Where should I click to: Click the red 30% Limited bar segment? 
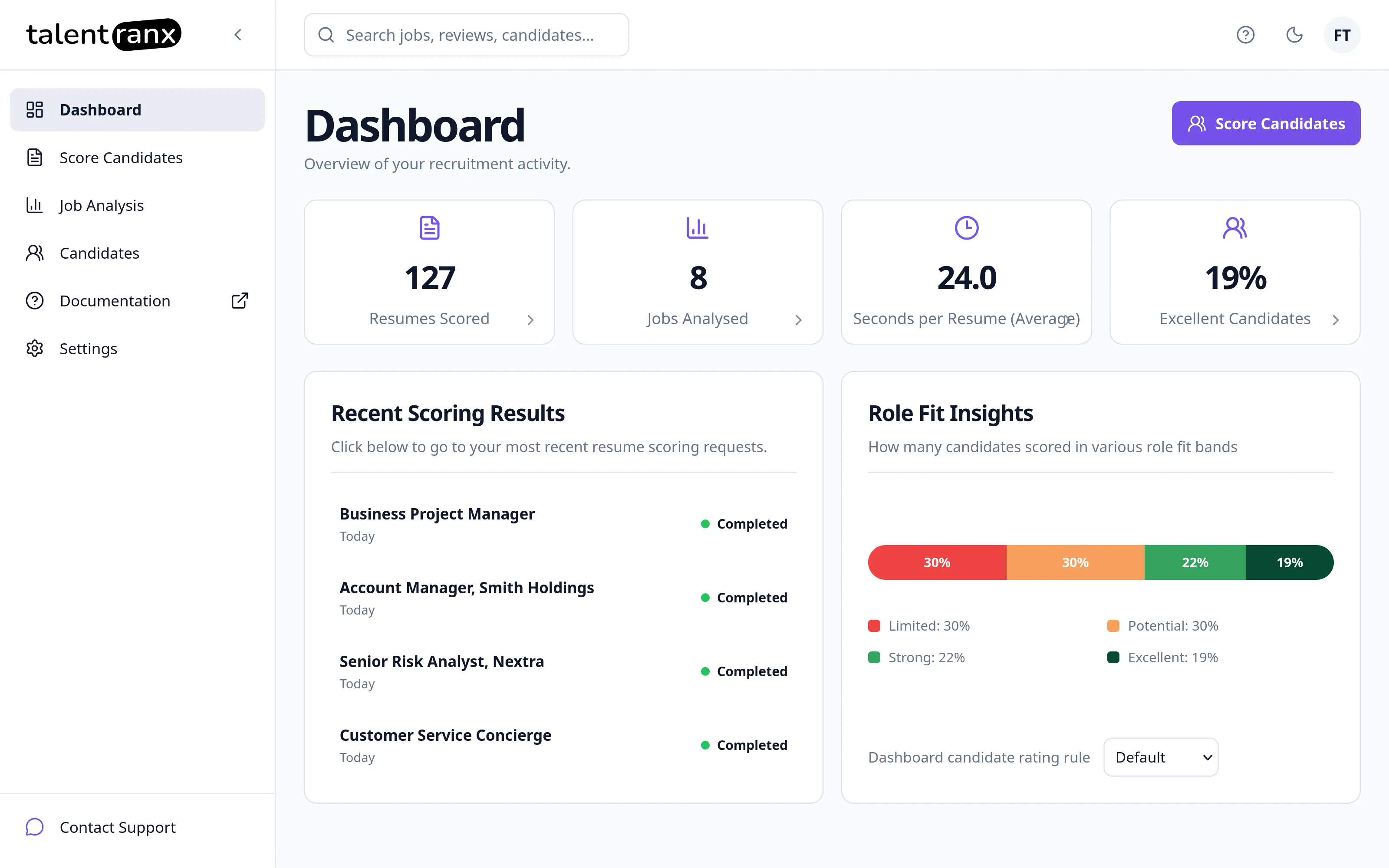click(937, 562)
